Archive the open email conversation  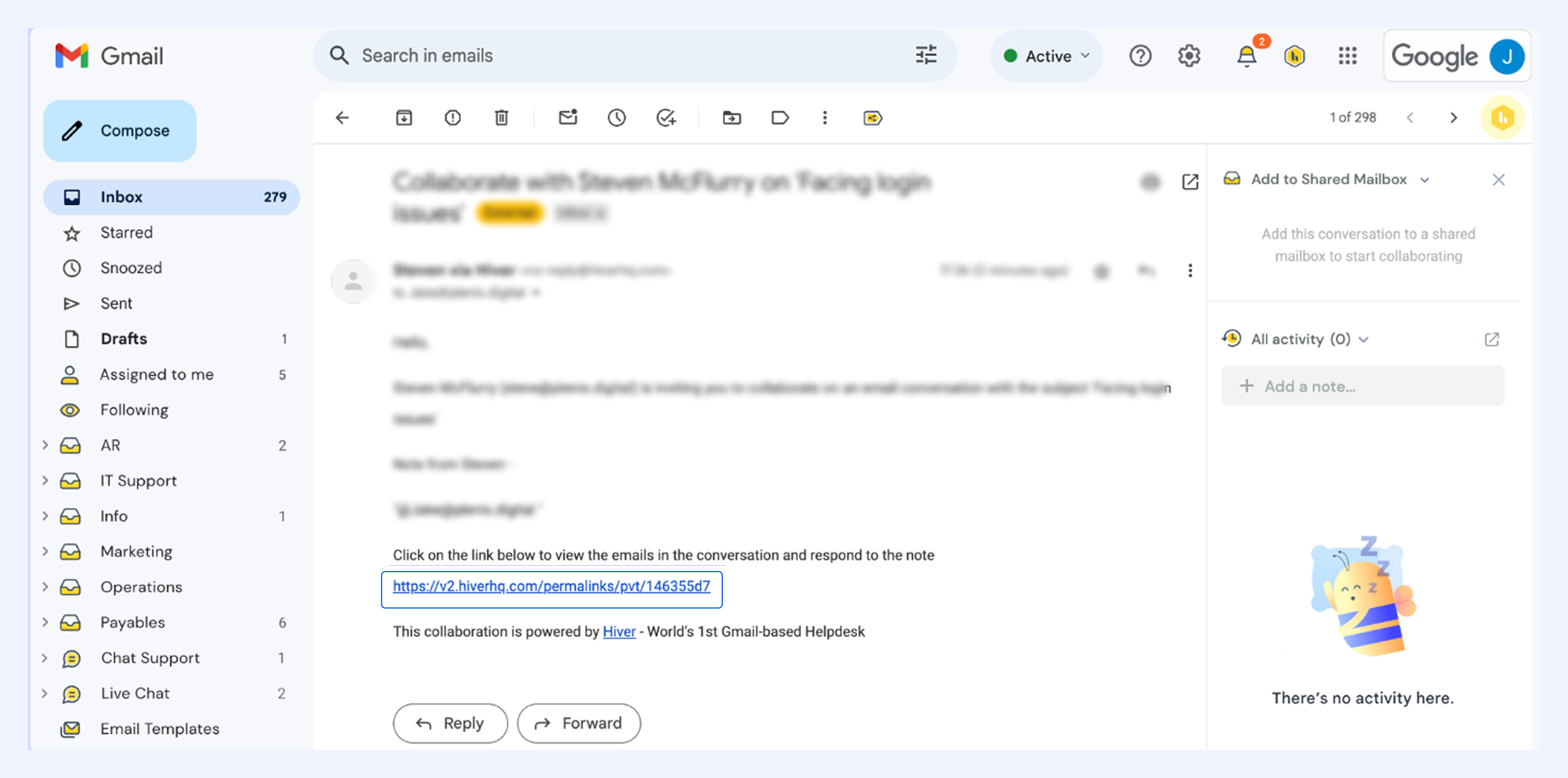(404, 118)
